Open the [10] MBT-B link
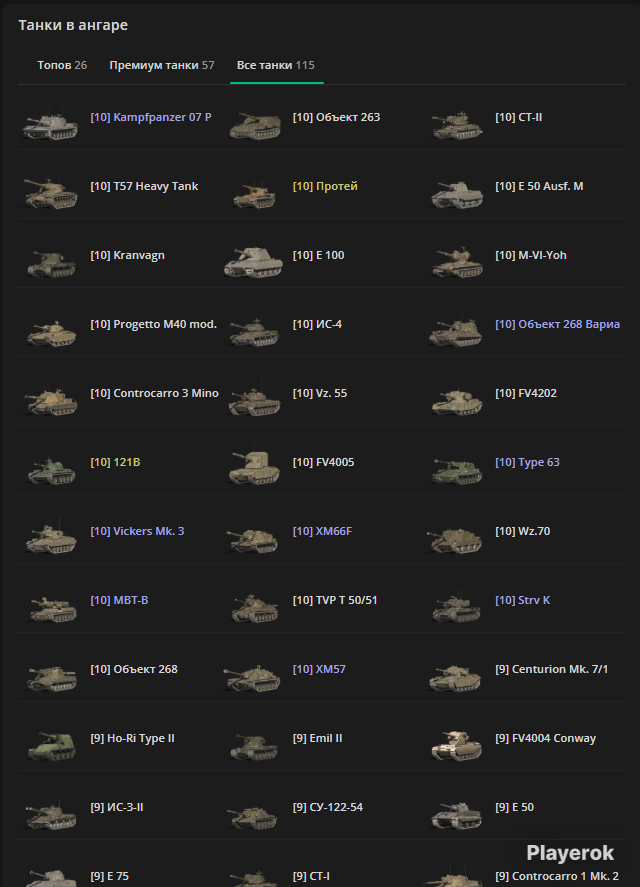 [119, 600]
